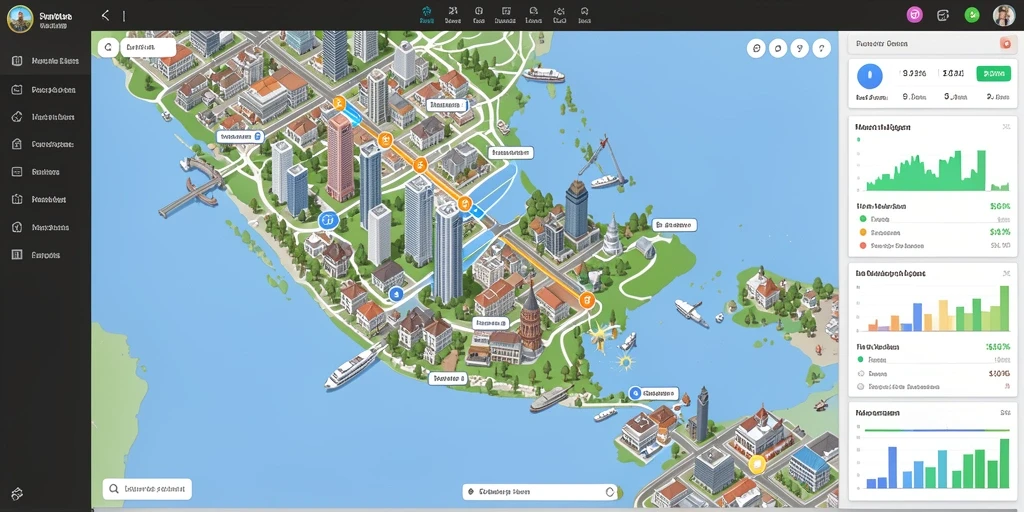Click the orange map marker on the bridge

pyautogui.click(x=464, y=203)
